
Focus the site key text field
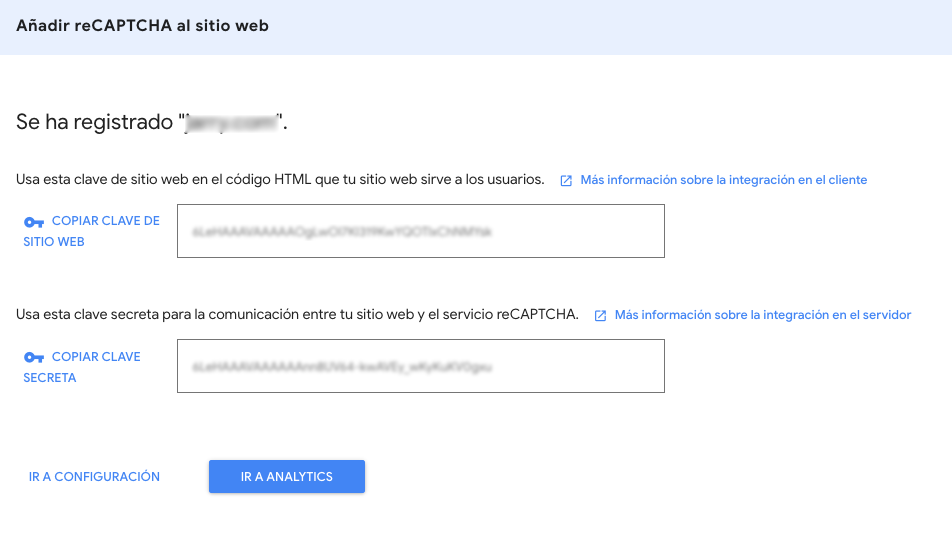tap(421, 231)
